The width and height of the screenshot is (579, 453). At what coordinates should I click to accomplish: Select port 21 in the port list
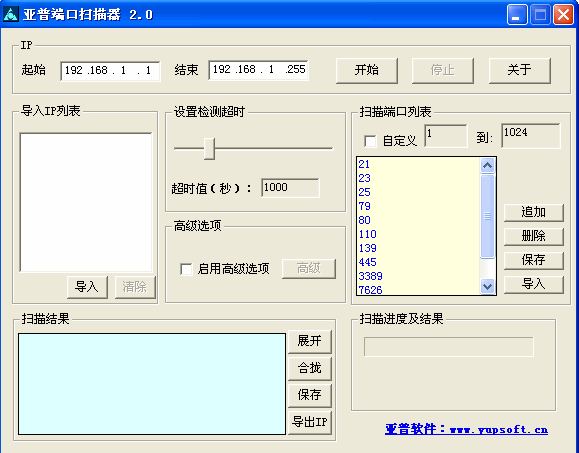point(418,164)
